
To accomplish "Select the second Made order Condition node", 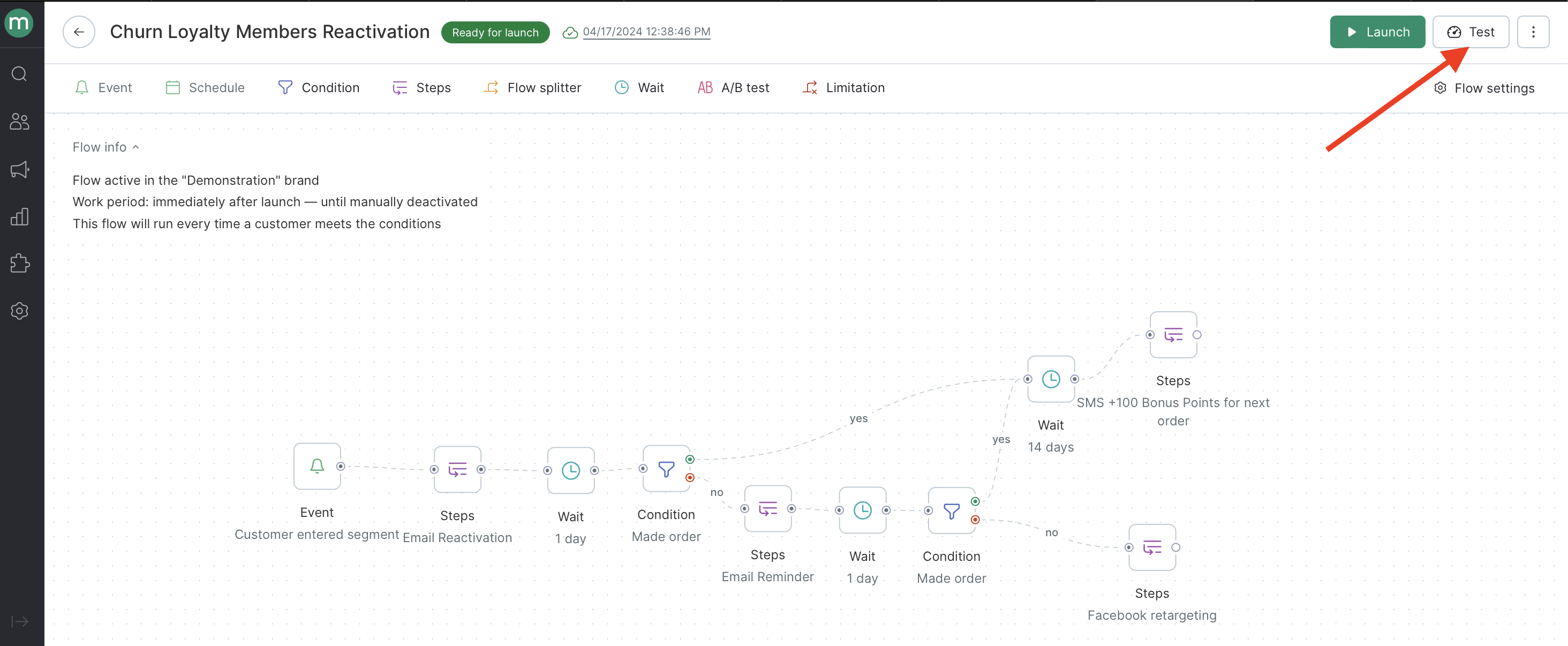I will point(952,510).
